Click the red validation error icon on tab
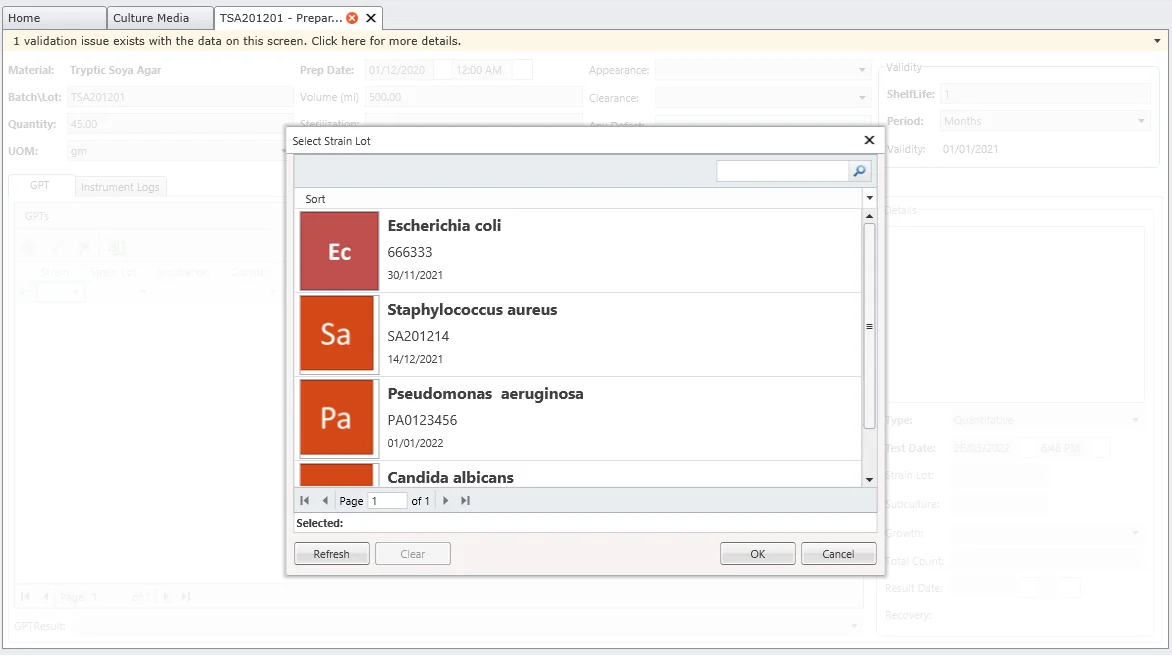The height and width of the screenshot is (656, 1172). 352,18
